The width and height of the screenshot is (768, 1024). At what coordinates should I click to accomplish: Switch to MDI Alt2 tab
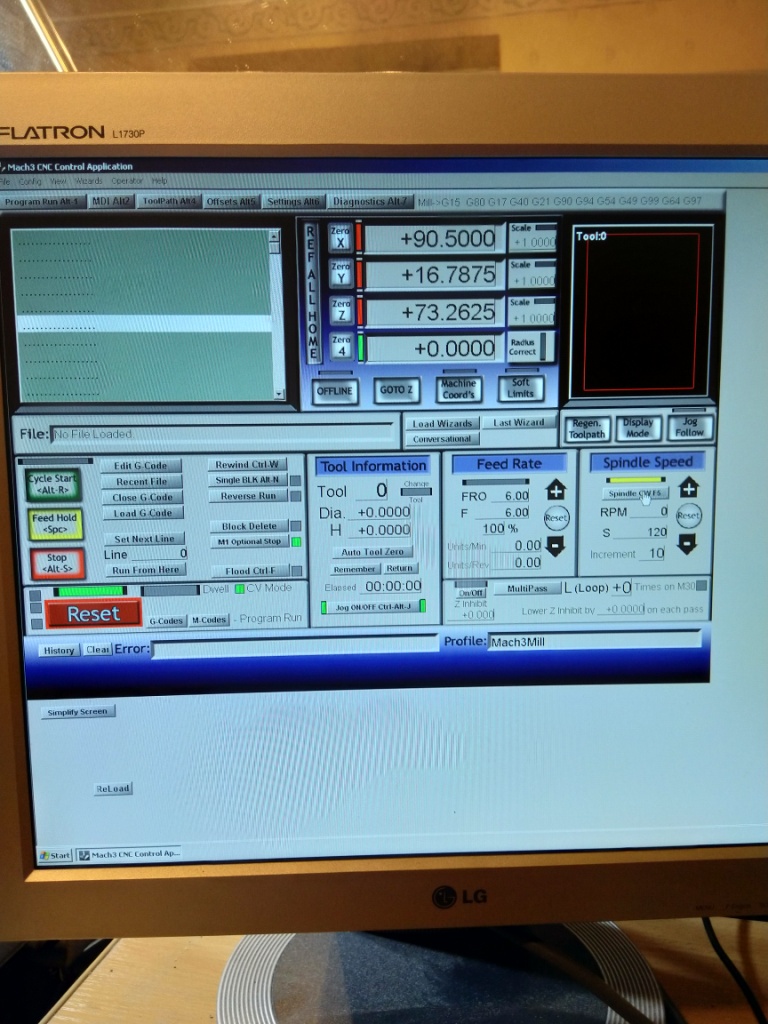pyautogui.click(x=110, y=202)
